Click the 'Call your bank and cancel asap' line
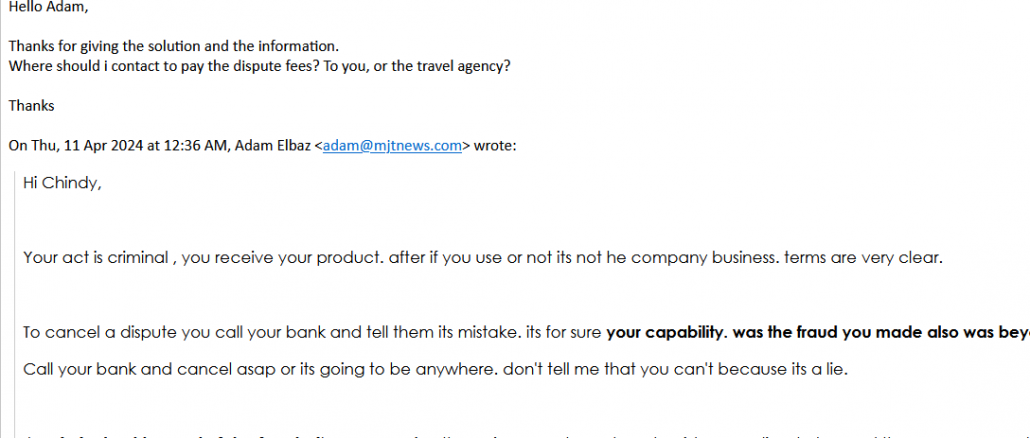Image resolution: width=1030 pixels, height=438 pixels. 130,369
